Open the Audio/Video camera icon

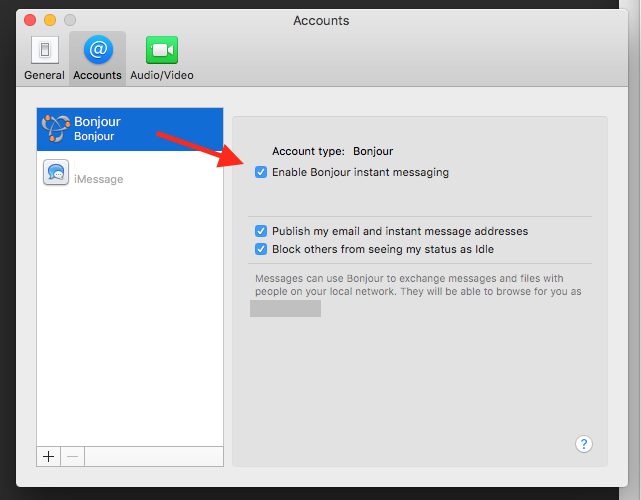coord(162,50)
